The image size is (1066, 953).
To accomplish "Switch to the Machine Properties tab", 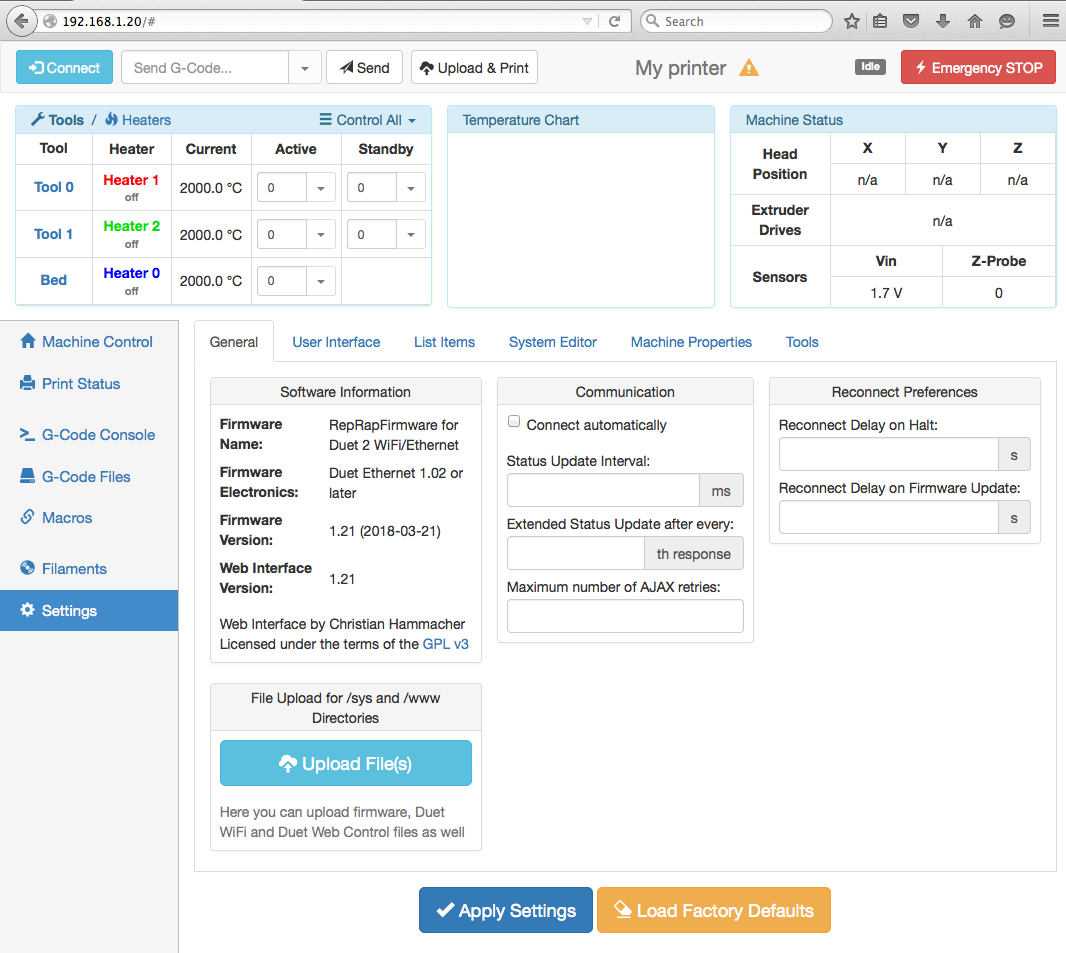I will [x=691, y=342].
